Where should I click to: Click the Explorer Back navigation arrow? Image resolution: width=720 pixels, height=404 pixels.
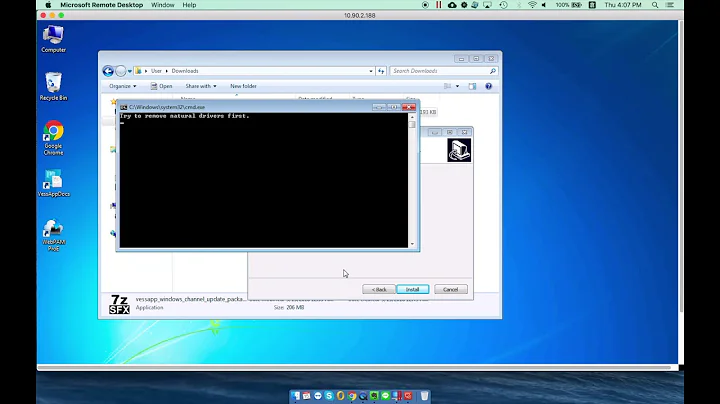click(108, 71)
